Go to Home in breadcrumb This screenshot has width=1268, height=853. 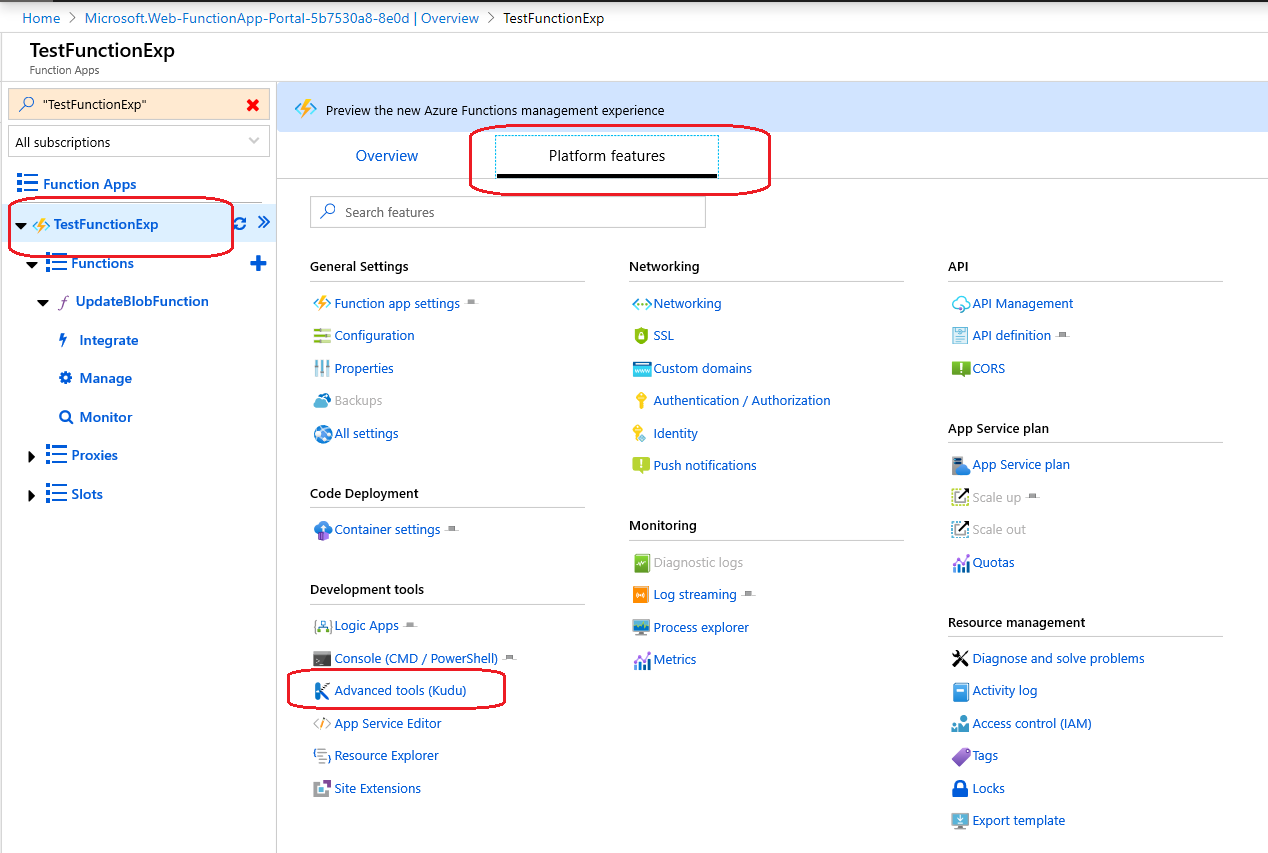pos(41,18)
